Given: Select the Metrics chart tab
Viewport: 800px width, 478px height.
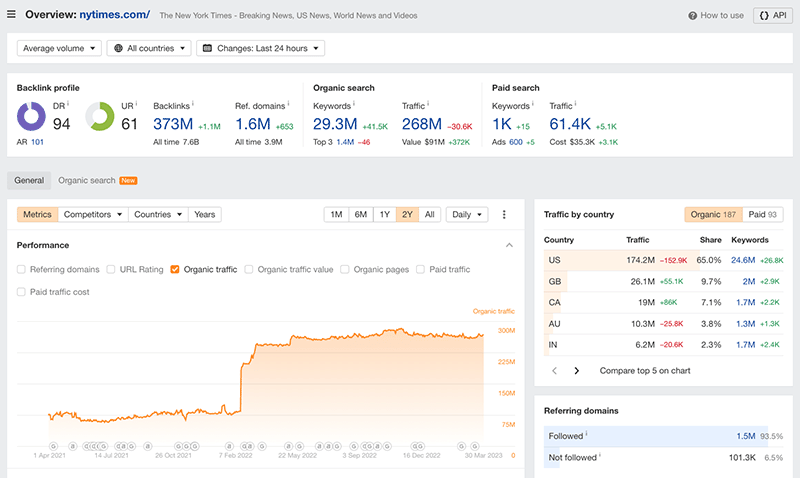Looking at the screenshot, I should click(37, 215).
